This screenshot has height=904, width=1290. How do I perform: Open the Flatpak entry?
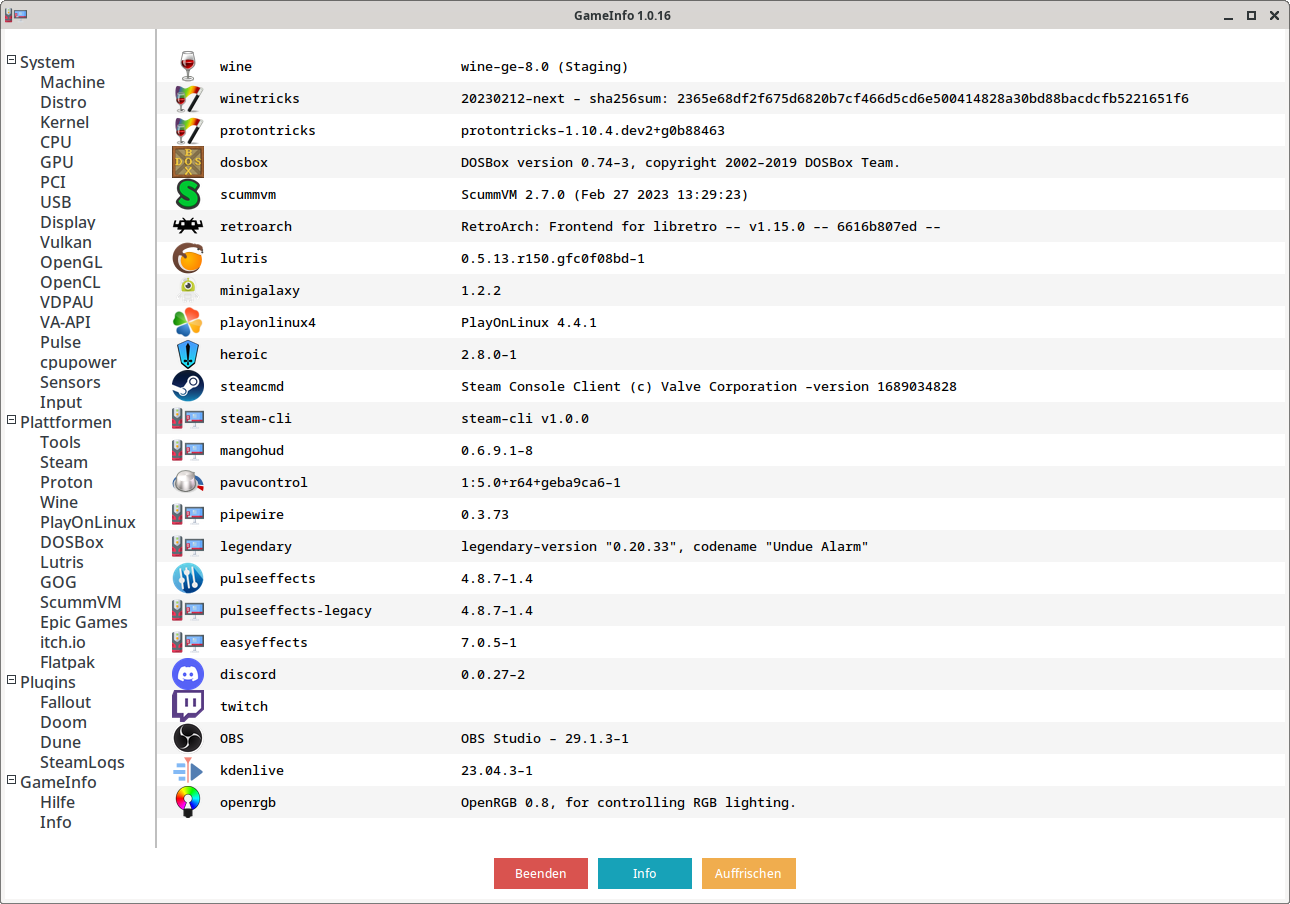tap(67, 662)
